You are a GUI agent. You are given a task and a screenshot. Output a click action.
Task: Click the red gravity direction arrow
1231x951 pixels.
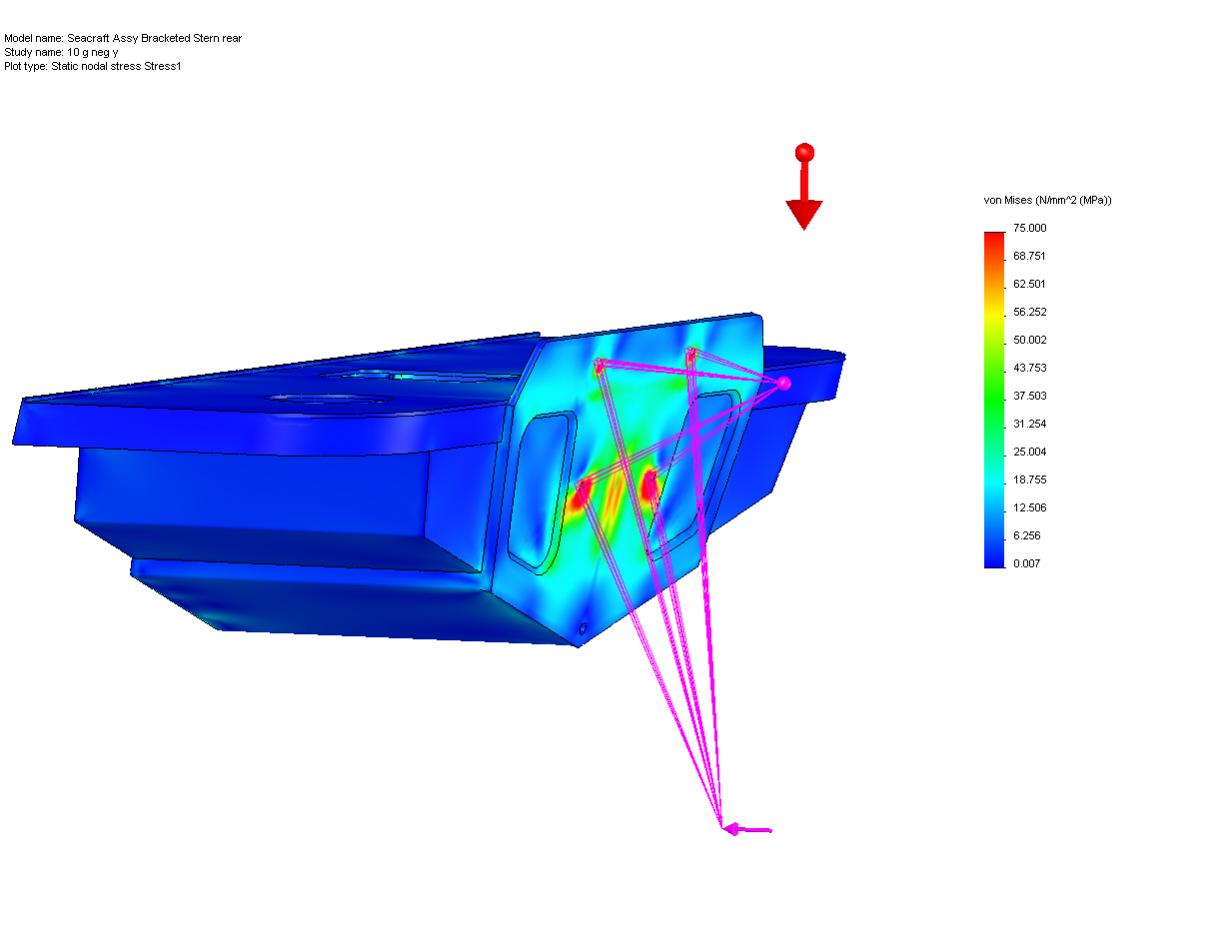(802, 188)
